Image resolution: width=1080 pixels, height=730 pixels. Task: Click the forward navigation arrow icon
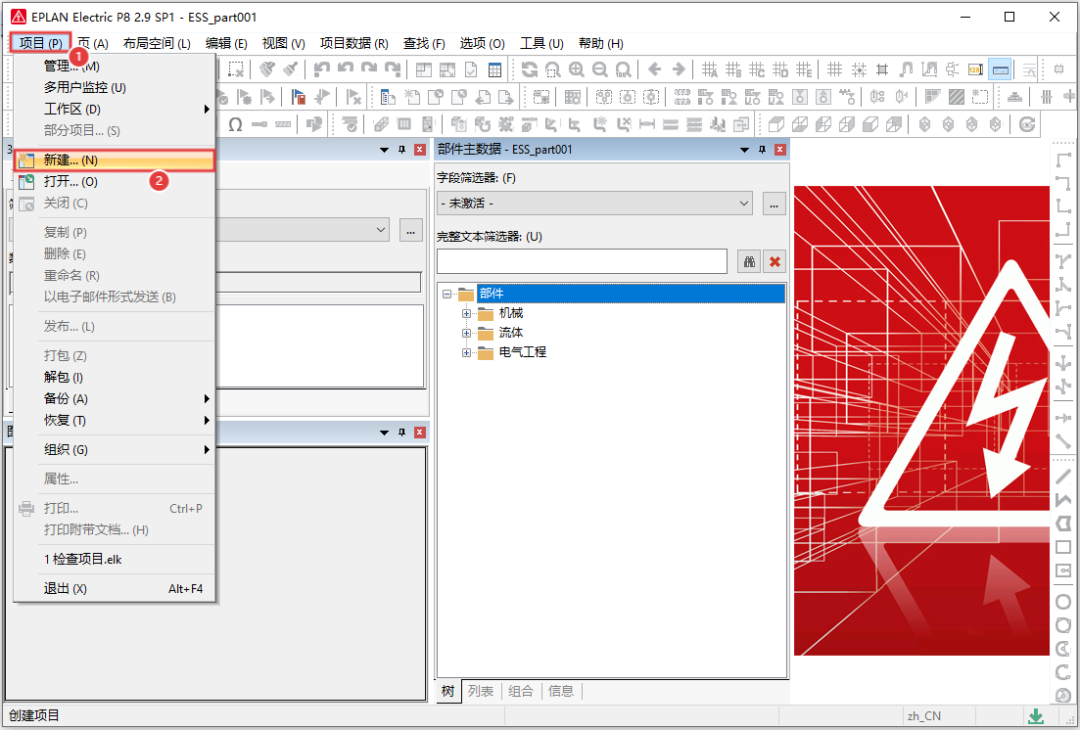pos(677,69)
